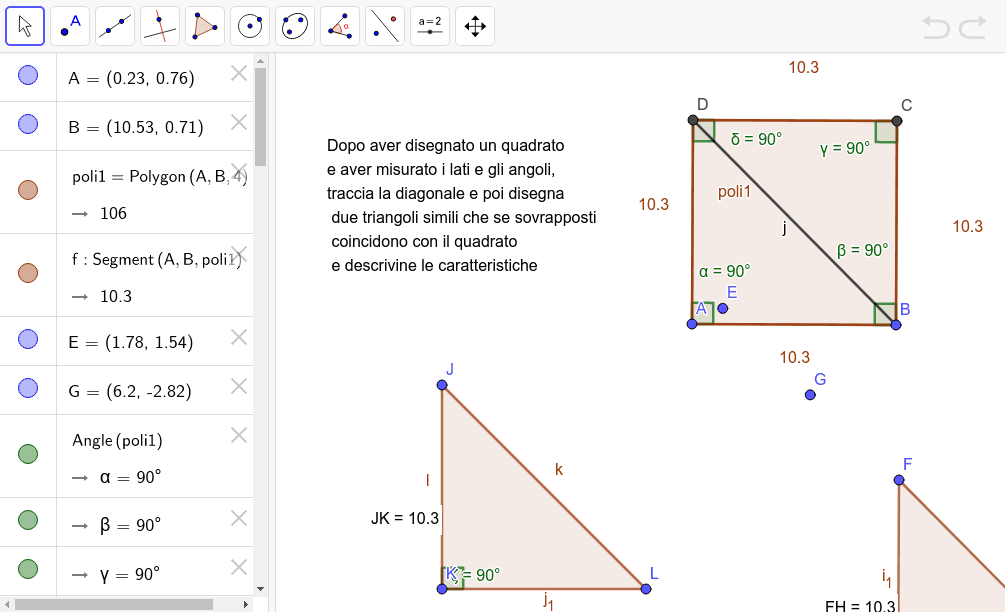
Task: Undo the last action
Action: click(x=936, y=27)
